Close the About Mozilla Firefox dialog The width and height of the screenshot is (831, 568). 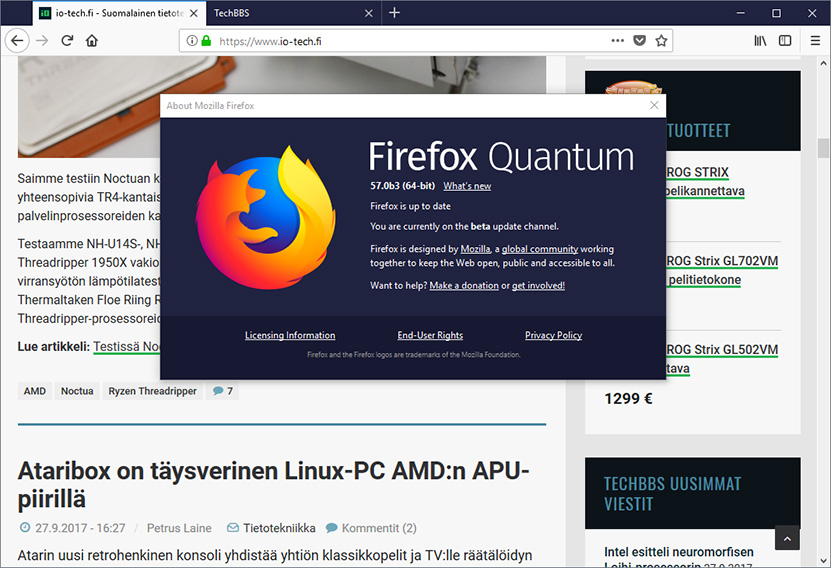coord(654,105)
